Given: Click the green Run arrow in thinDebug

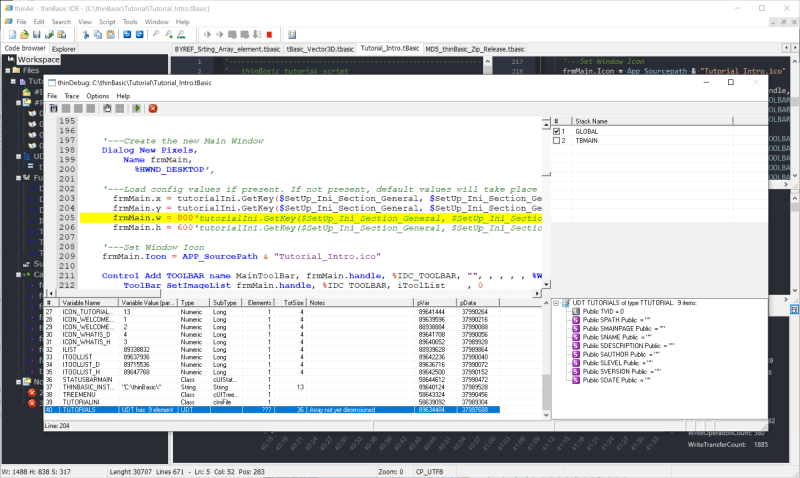Looking at the screenshot, I should pos(136,108).
